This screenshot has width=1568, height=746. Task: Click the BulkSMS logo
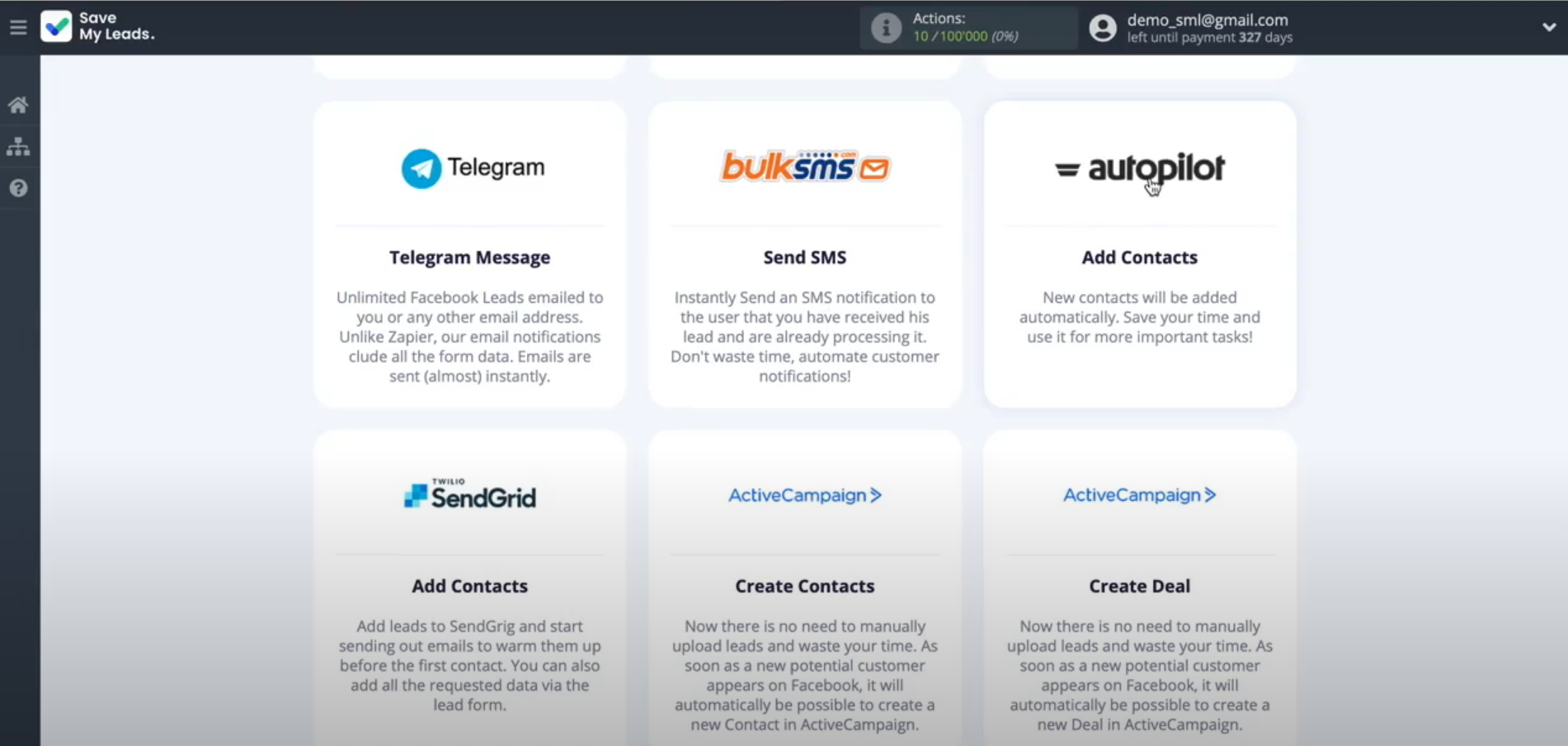pyautogui.click(x=805, y=167)
